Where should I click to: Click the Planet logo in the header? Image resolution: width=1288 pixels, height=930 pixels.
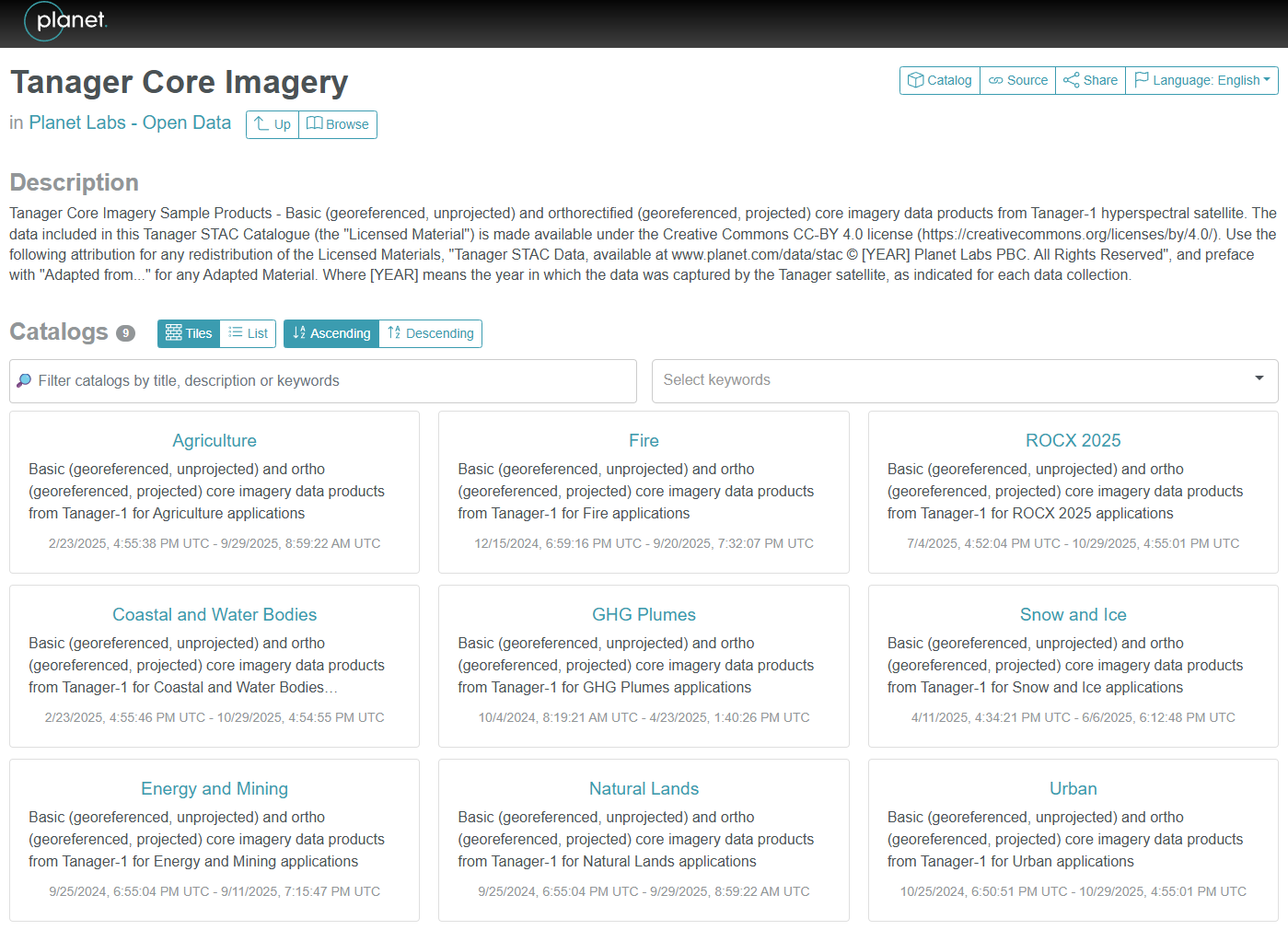pyautogui.click(x=65, y=21)
